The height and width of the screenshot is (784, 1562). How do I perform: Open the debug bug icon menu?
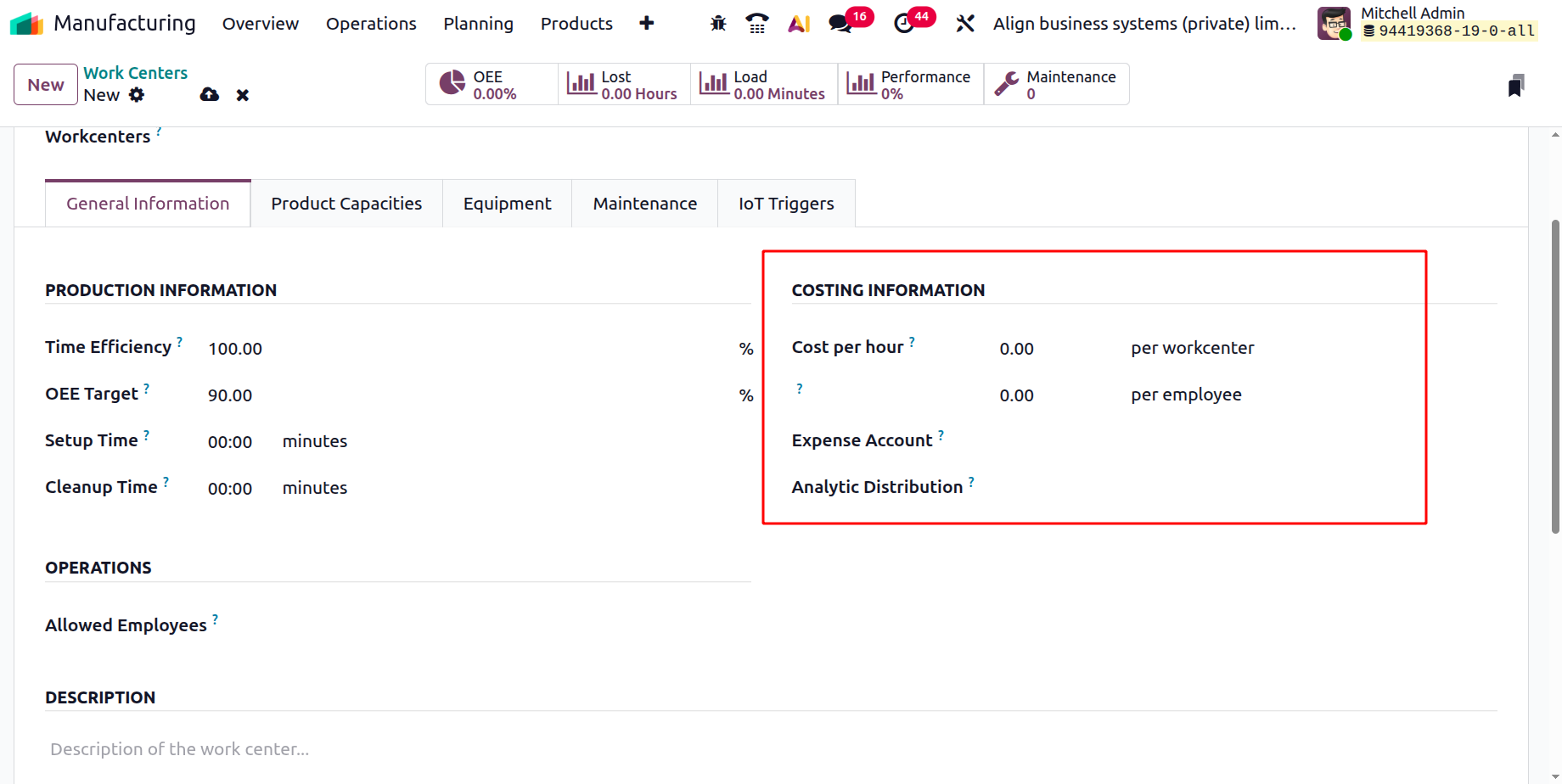click(718, 24)
